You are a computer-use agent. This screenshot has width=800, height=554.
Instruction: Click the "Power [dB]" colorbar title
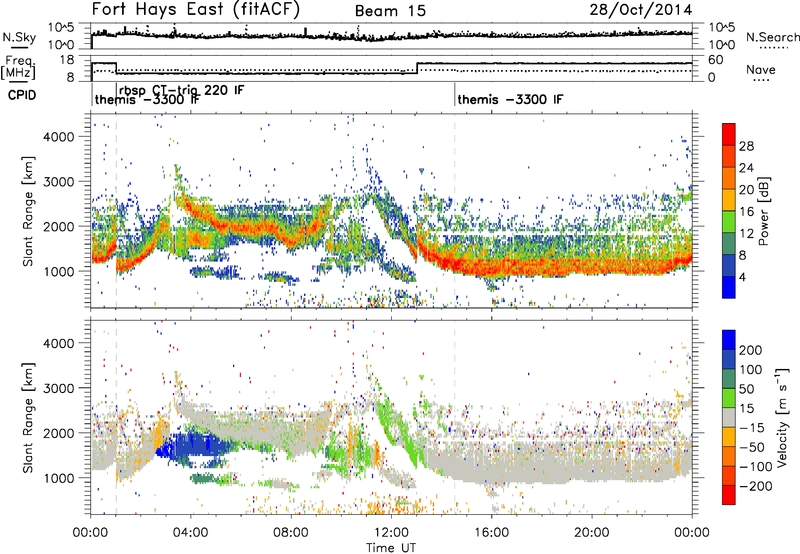[764, 211]
